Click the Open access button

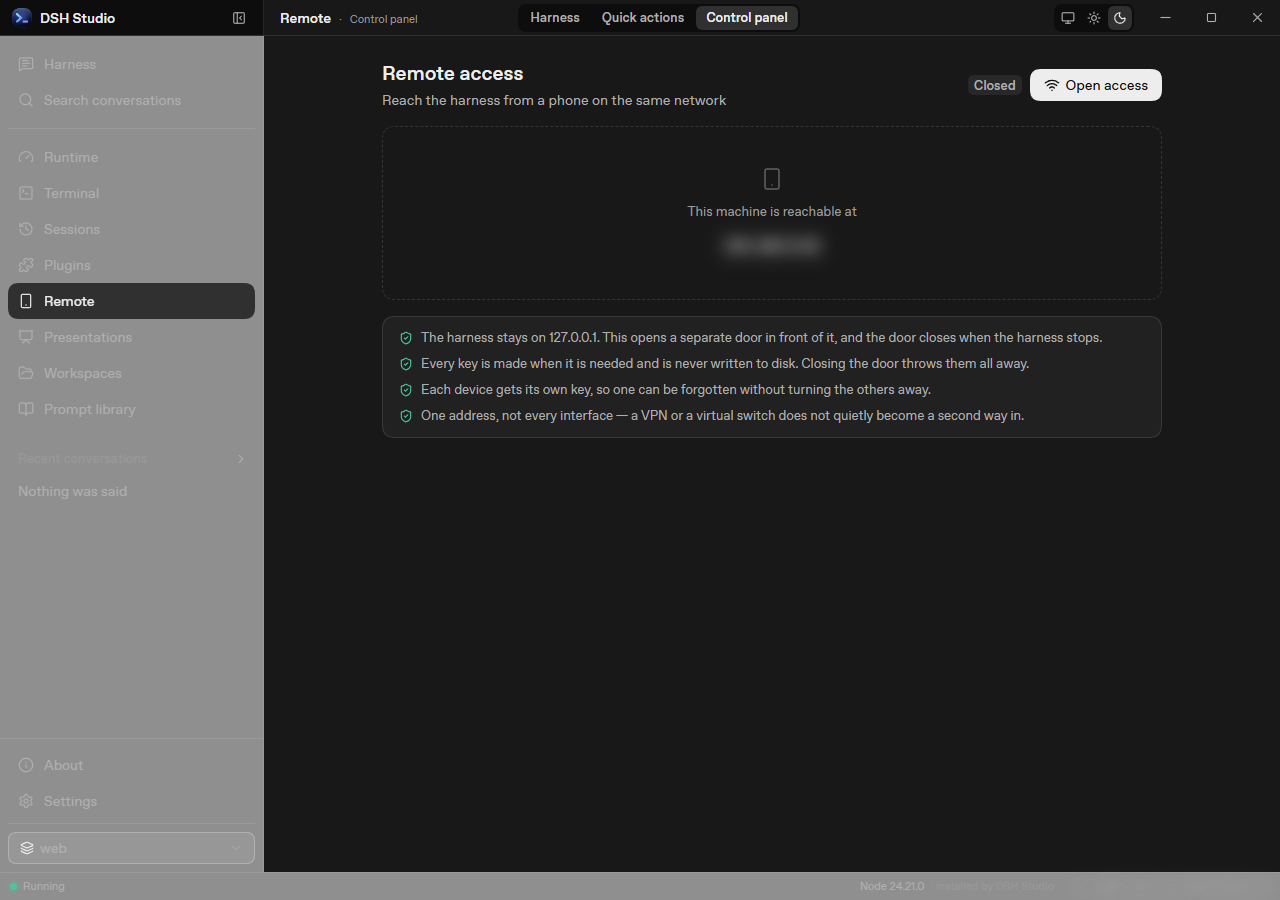(1096, 85)
